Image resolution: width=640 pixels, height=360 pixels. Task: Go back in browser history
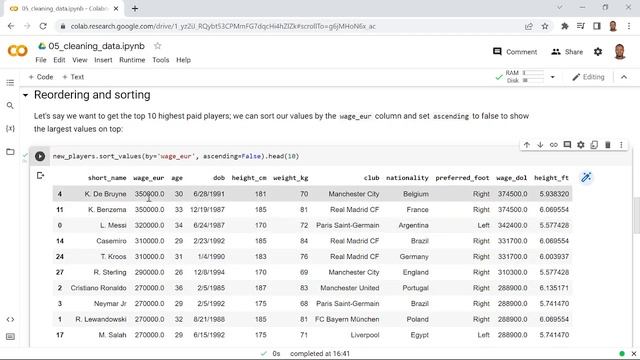pos(11,26)
